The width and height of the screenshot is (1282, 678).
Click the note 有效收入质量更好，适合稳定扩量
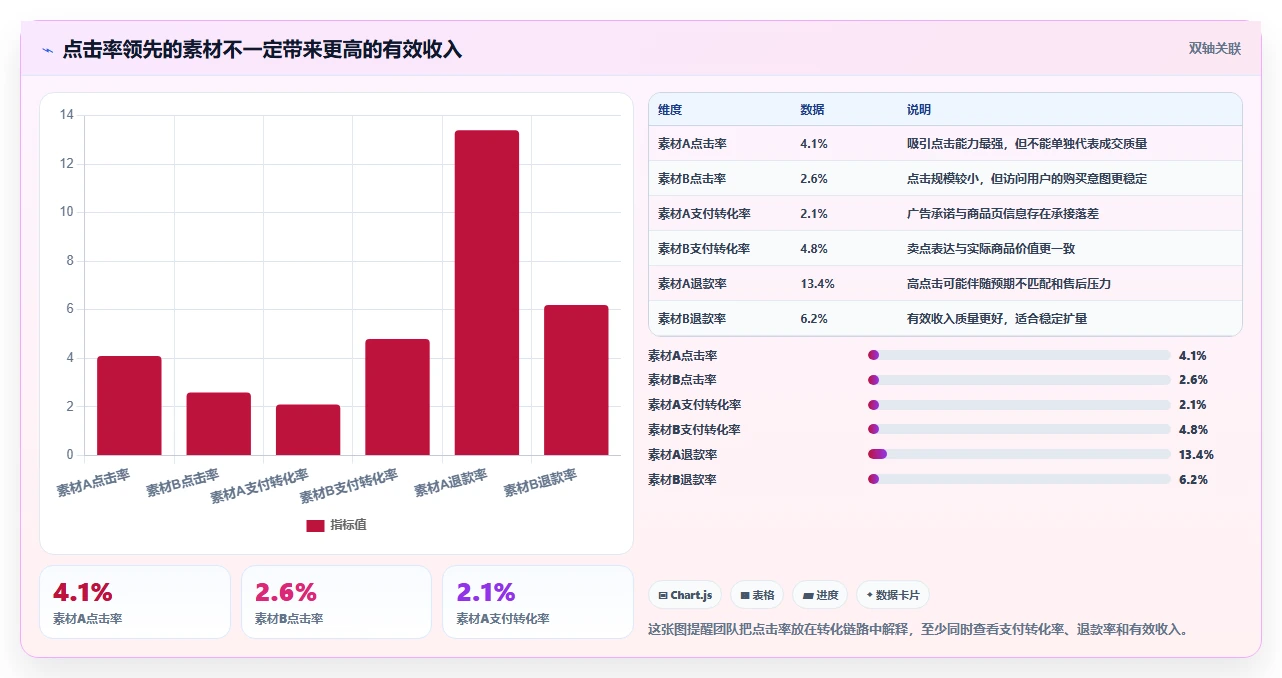[997, 319]
